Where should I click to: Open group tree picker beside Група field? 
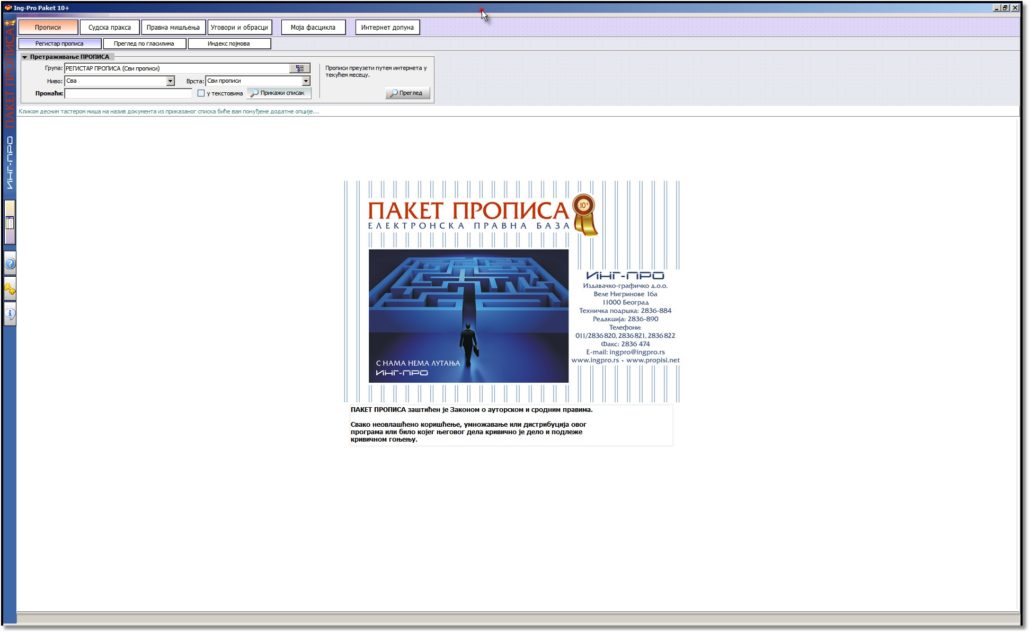[300, 68]
